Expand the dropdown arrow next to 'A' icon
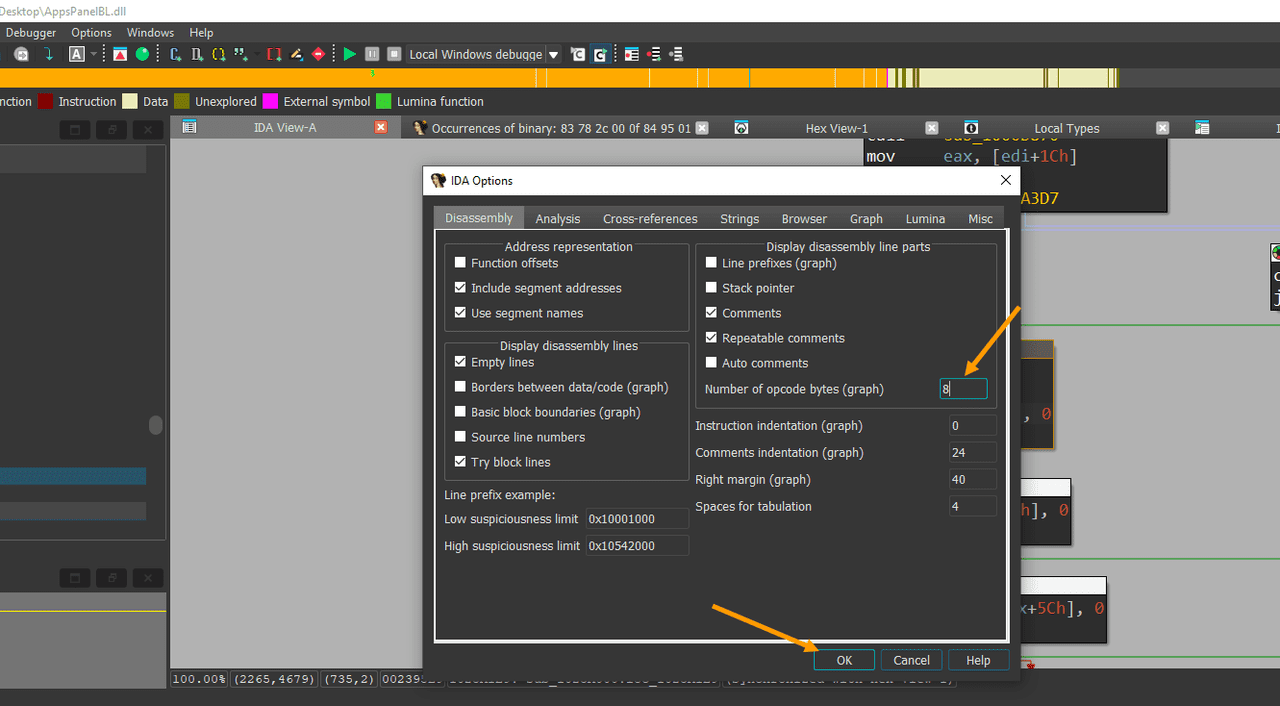The width and height of the screenshot is (1280, 706). click(94, 54)
